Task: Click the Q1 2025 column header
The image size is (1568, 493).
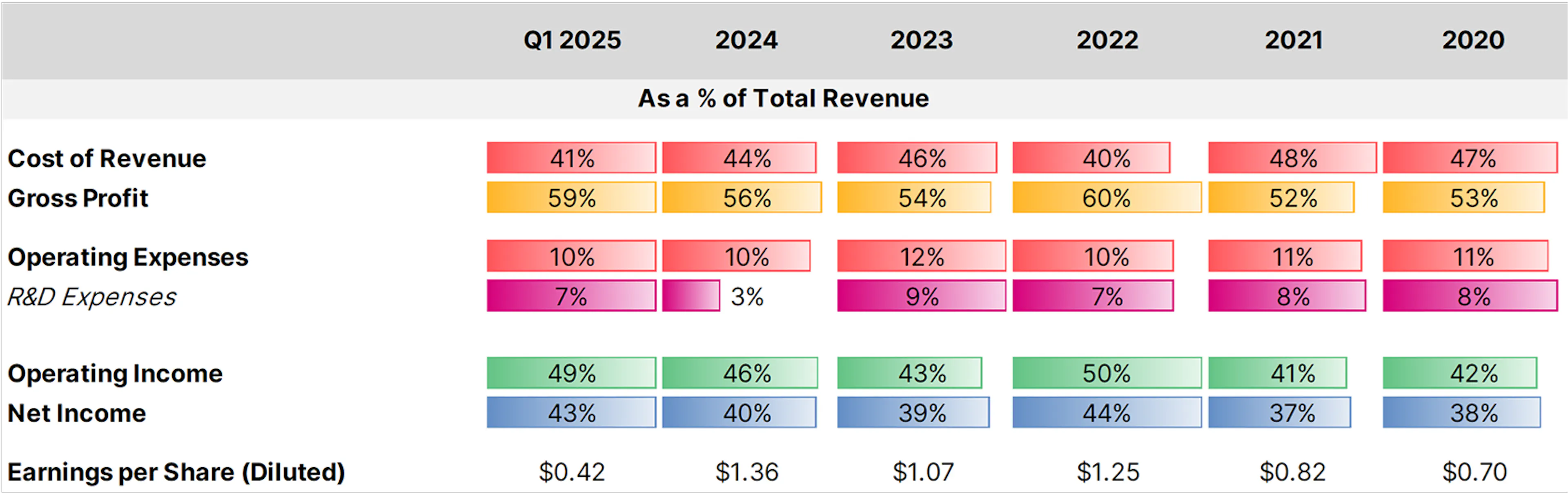Action: coord(572,40)
